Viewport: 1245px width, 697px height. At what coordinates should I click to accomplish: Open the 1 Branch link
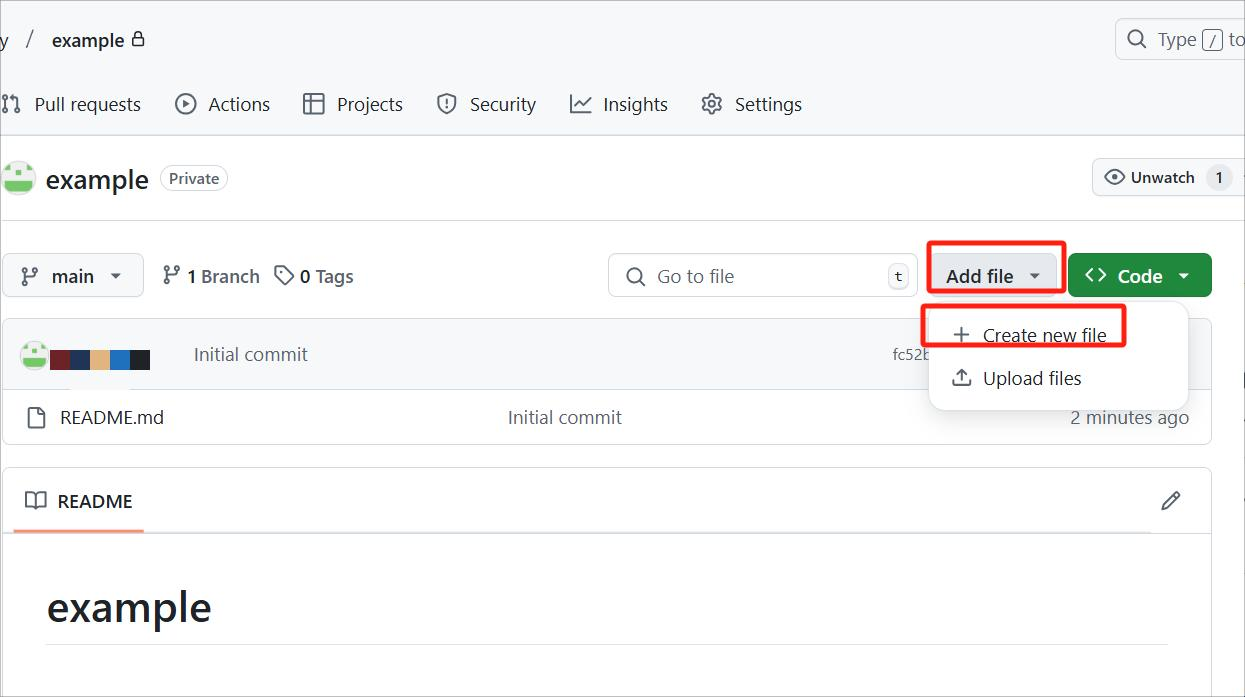click(x=211, y=276)
